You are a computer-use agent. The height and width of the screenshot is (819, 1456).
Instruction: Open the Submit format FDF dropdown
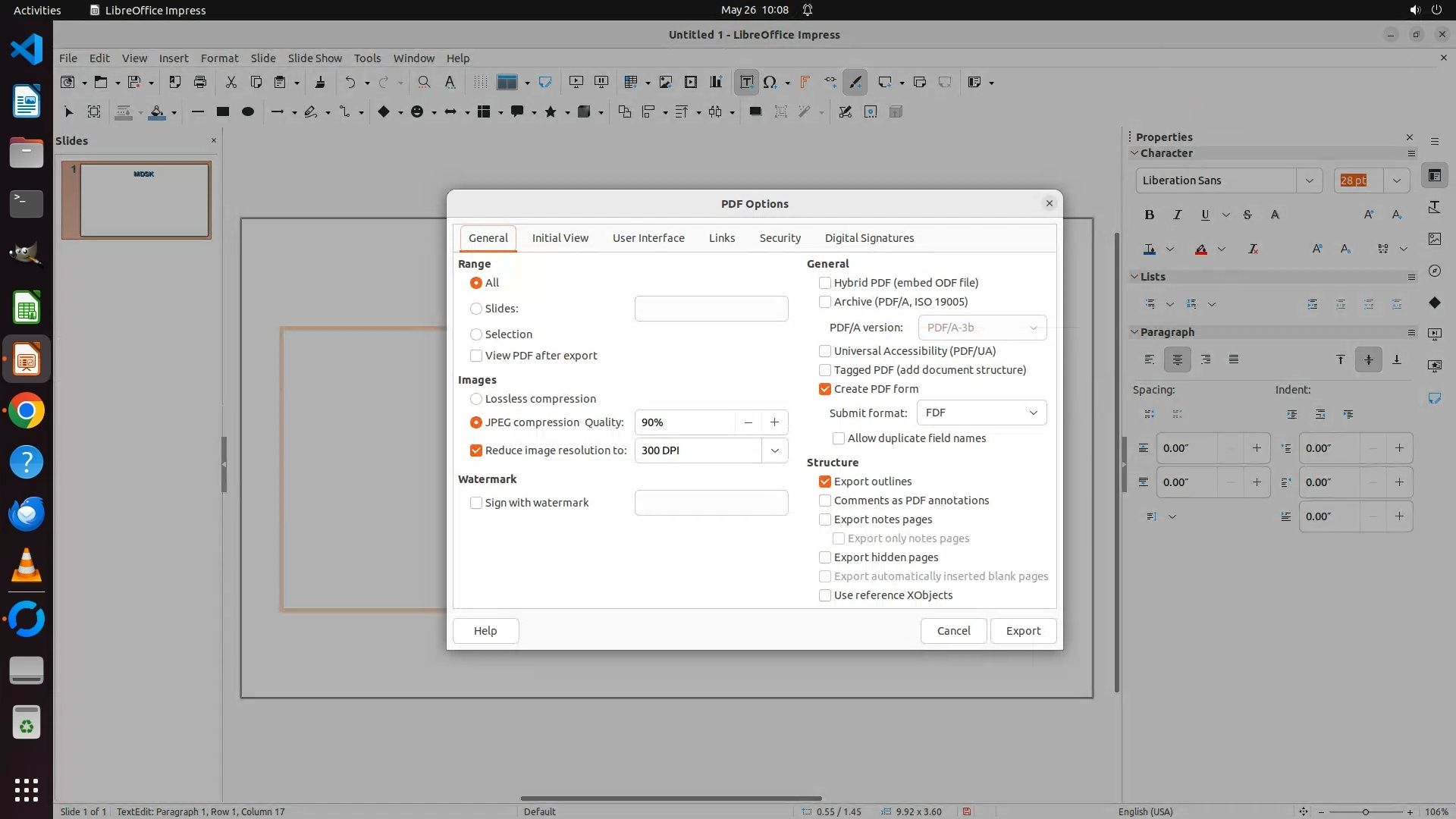981,413
